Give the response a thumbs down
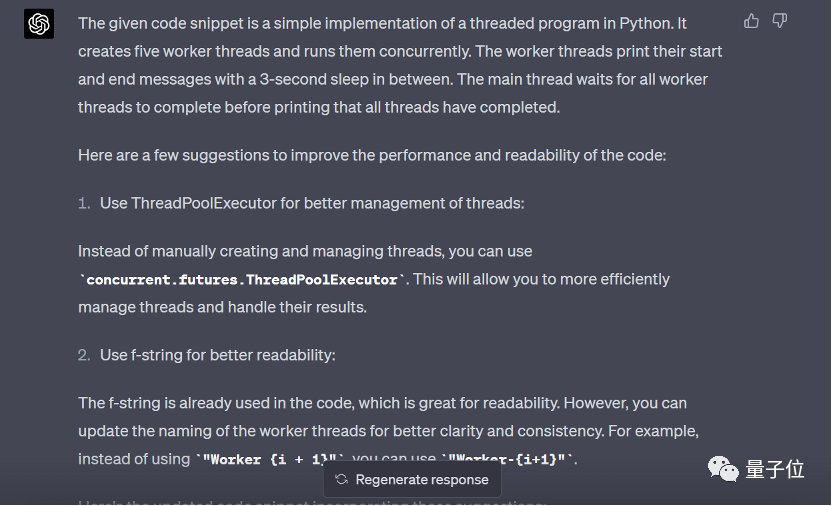832x506 pixels. click(x=779, y=21)
